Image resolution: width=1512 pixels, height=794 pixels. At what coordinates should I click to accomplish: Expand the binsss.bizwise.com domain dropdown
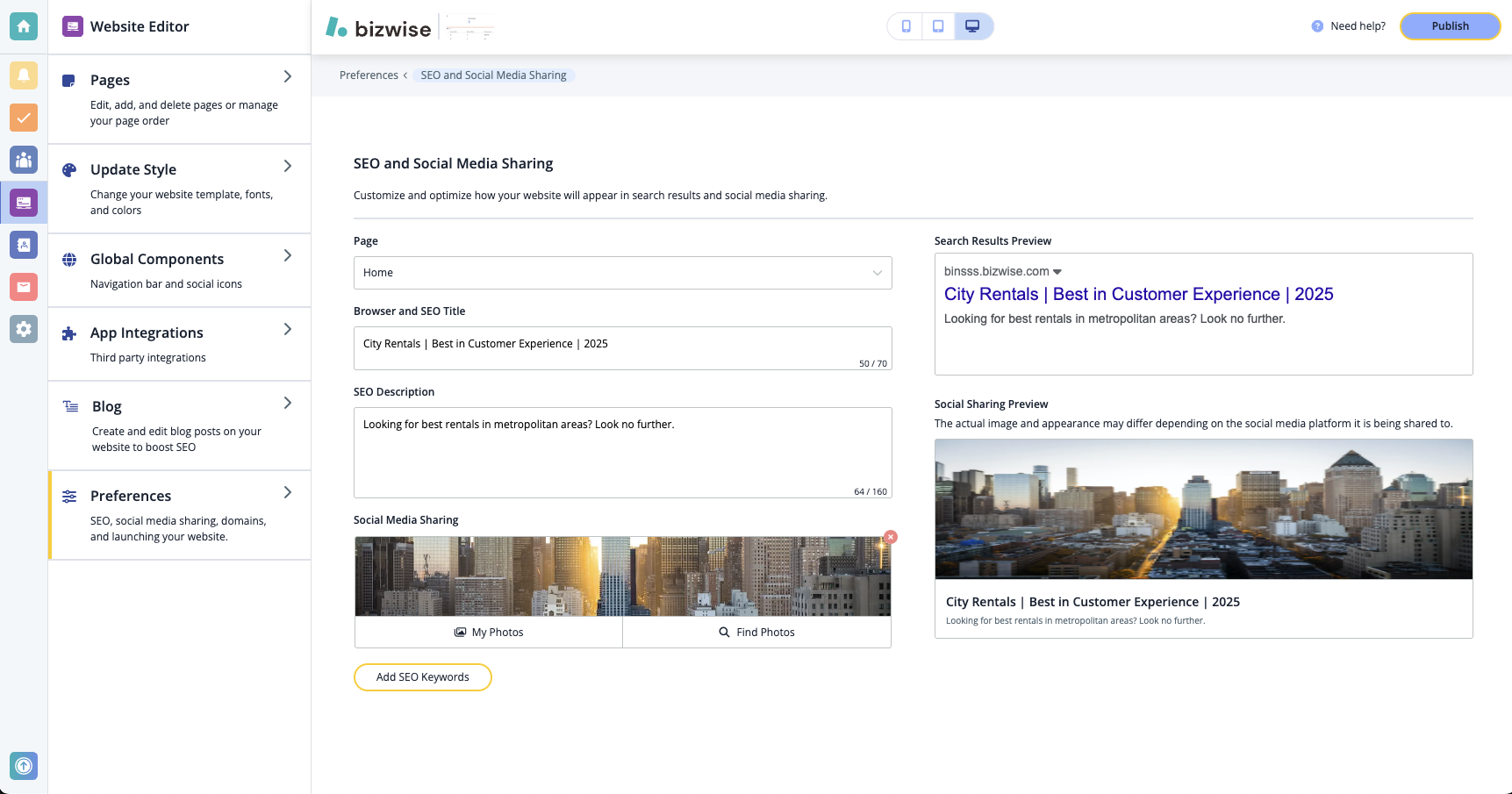[x=1057, y=271]
